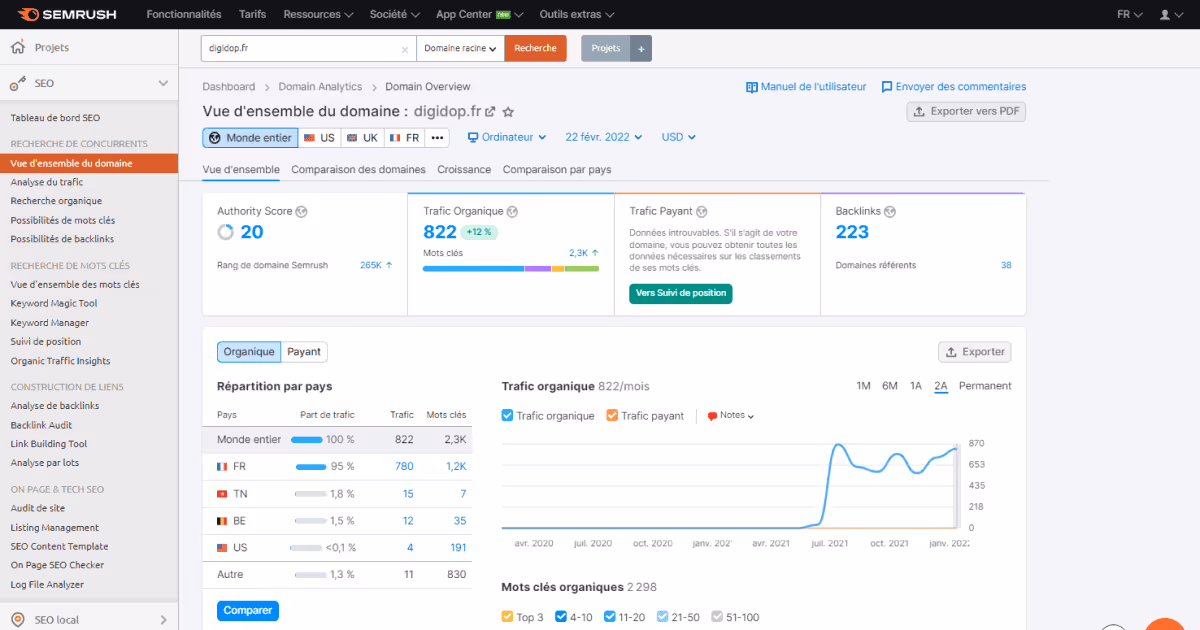Expand the Ordinateur device dropdown
This screenshot has height=630, width=1200.
[508, 137]
